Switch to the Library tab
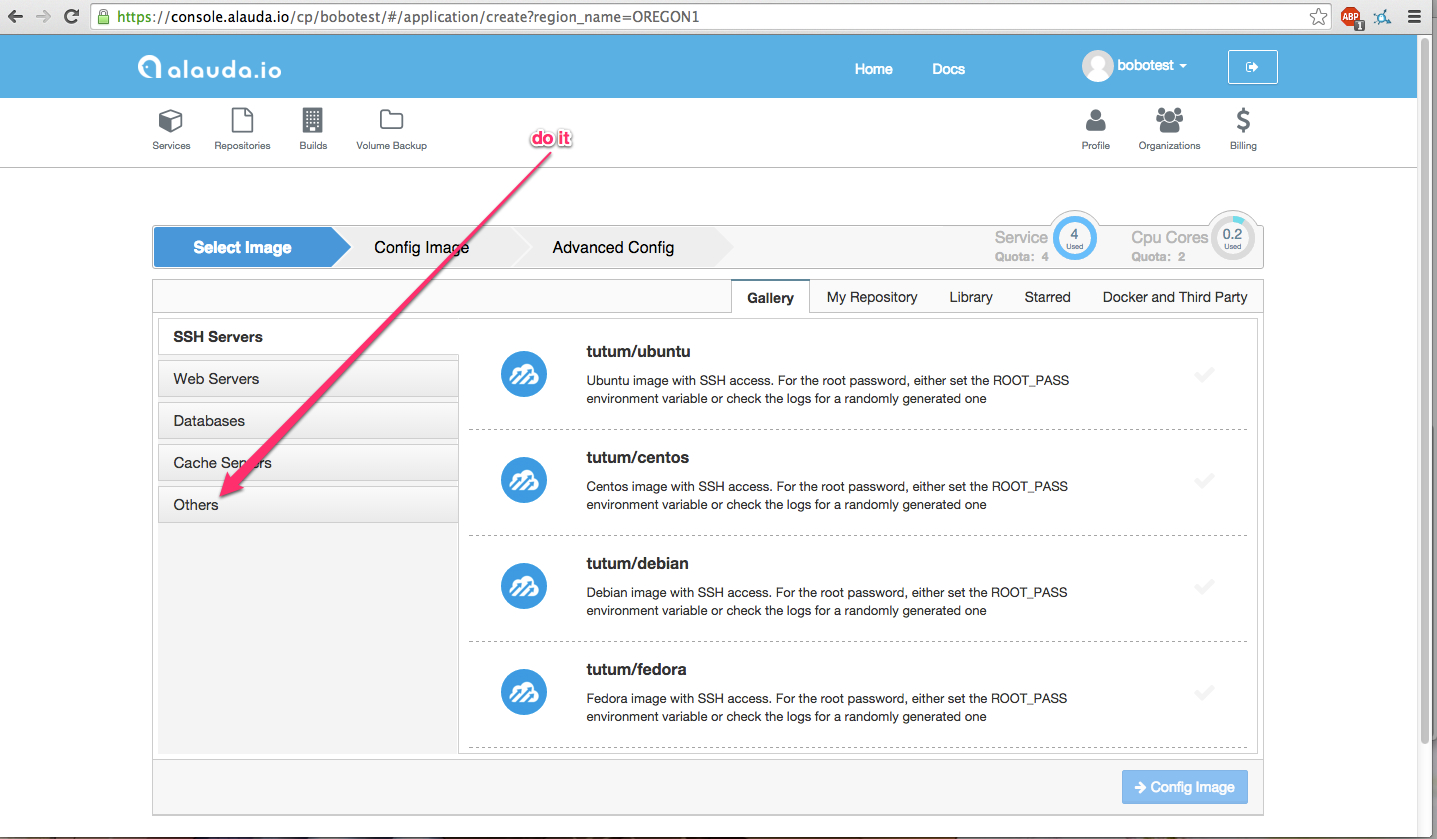The width and height of the screenshot is (1437, 839). coord(971,297)
